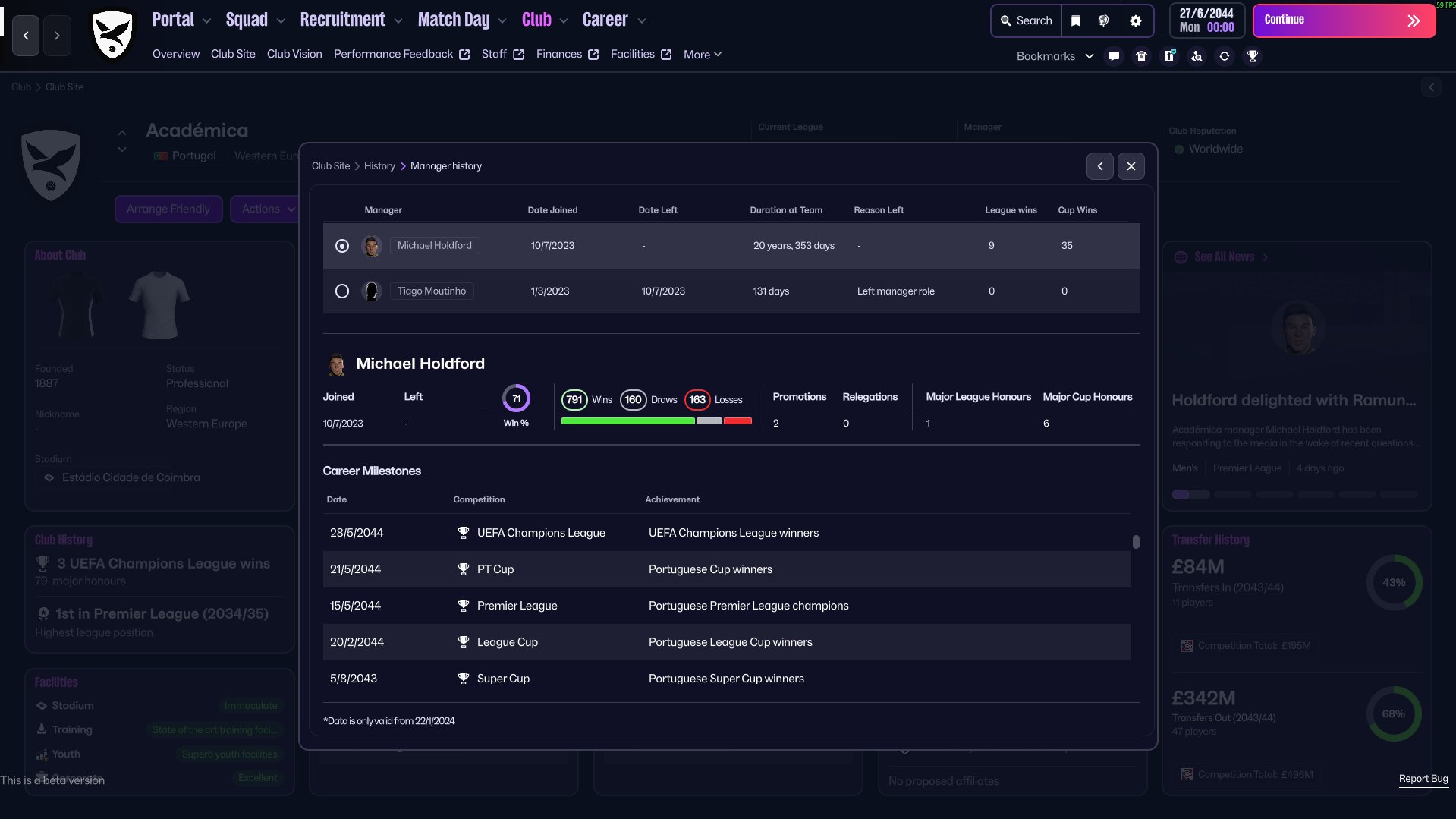
Task: Open the Performance Feedback tab
Action: tap(401, 55)
